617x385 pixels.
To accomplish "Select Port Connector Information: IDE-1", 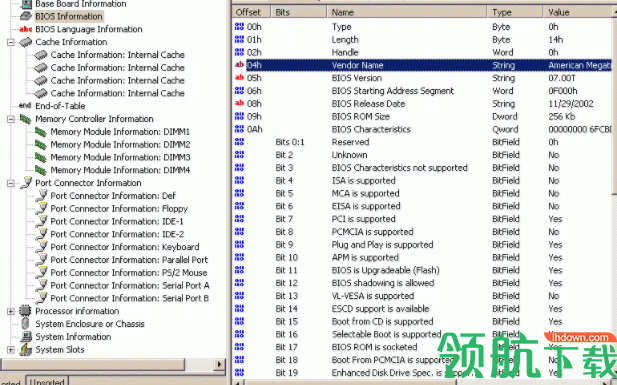I will [117, 221].
